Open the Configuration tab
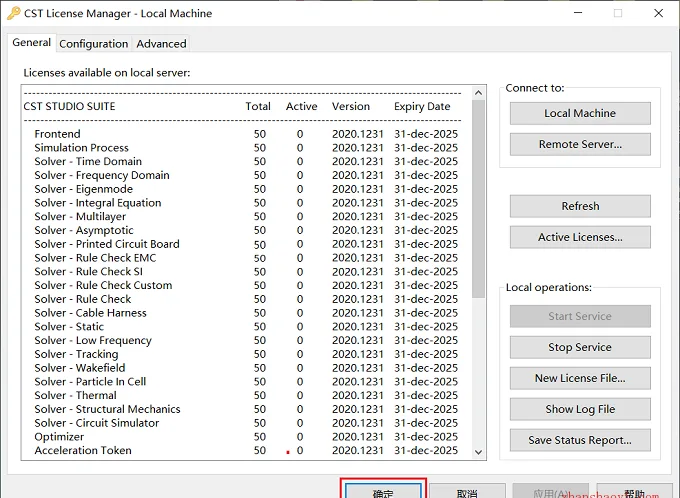The height and width of the screenshot is (498, 680). click(x=94, y=44)
